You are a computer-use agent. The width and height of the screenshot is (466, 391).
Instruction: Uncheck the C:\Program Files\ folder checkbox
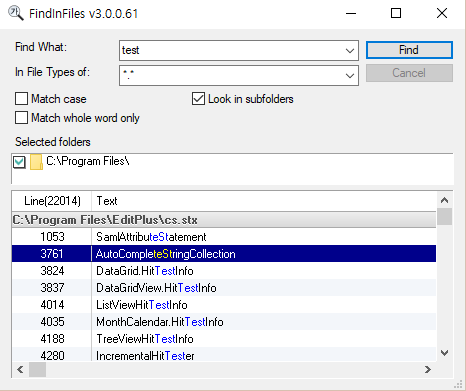(x=19, y=162)
